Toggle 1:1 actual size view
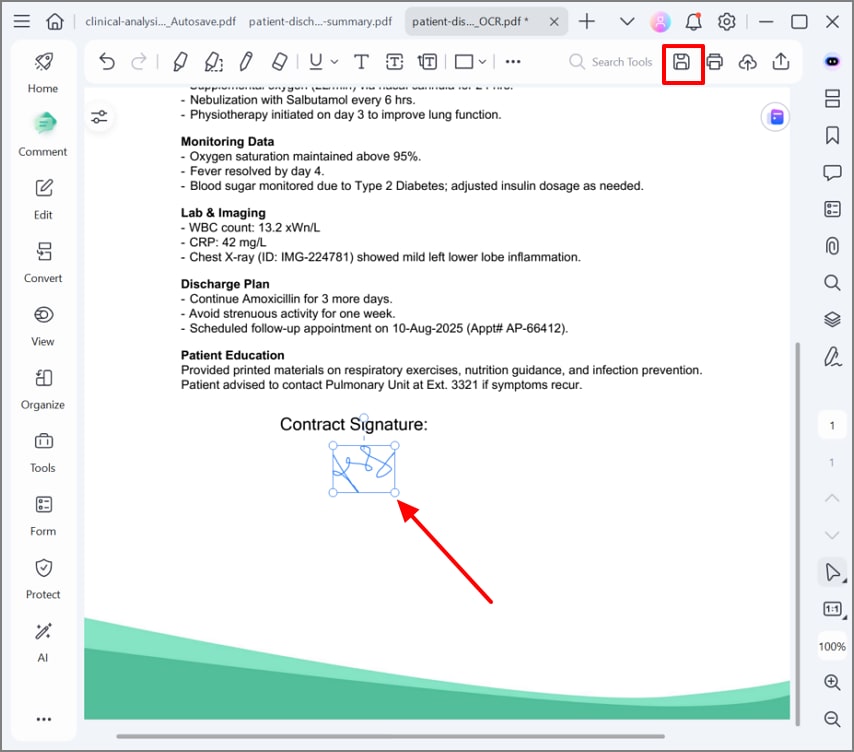 click(x=832, y=608)
